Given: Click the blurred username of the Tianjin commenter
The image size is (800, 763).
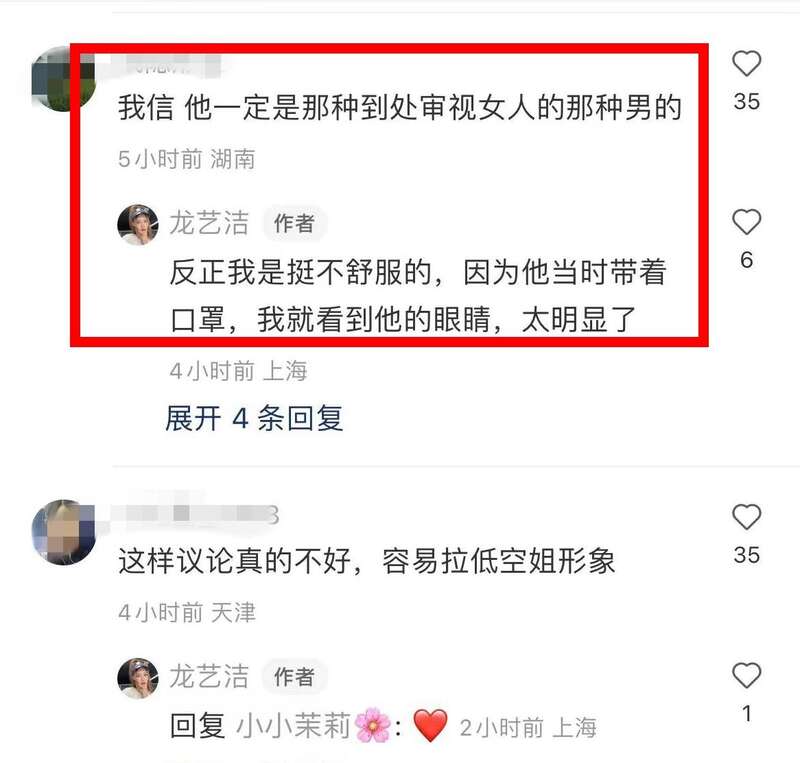Looking at the screenshot, I should coord(195,514).
